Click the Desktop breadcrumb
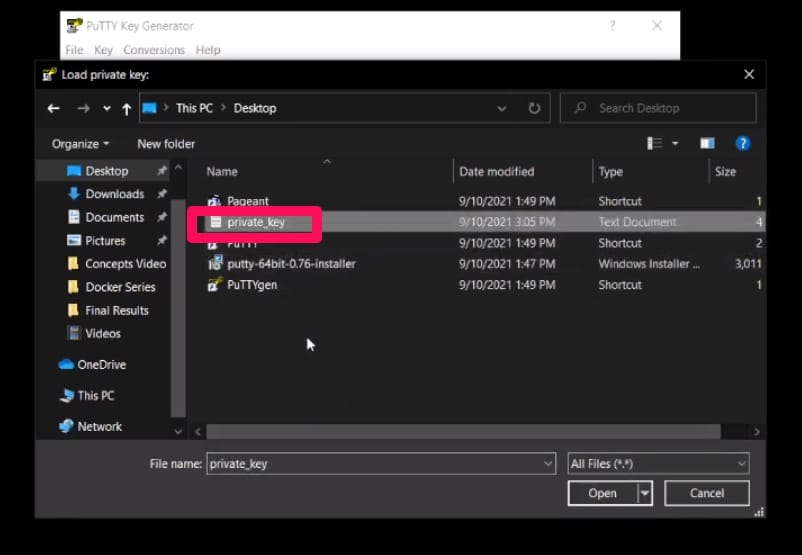 [255, 108]
